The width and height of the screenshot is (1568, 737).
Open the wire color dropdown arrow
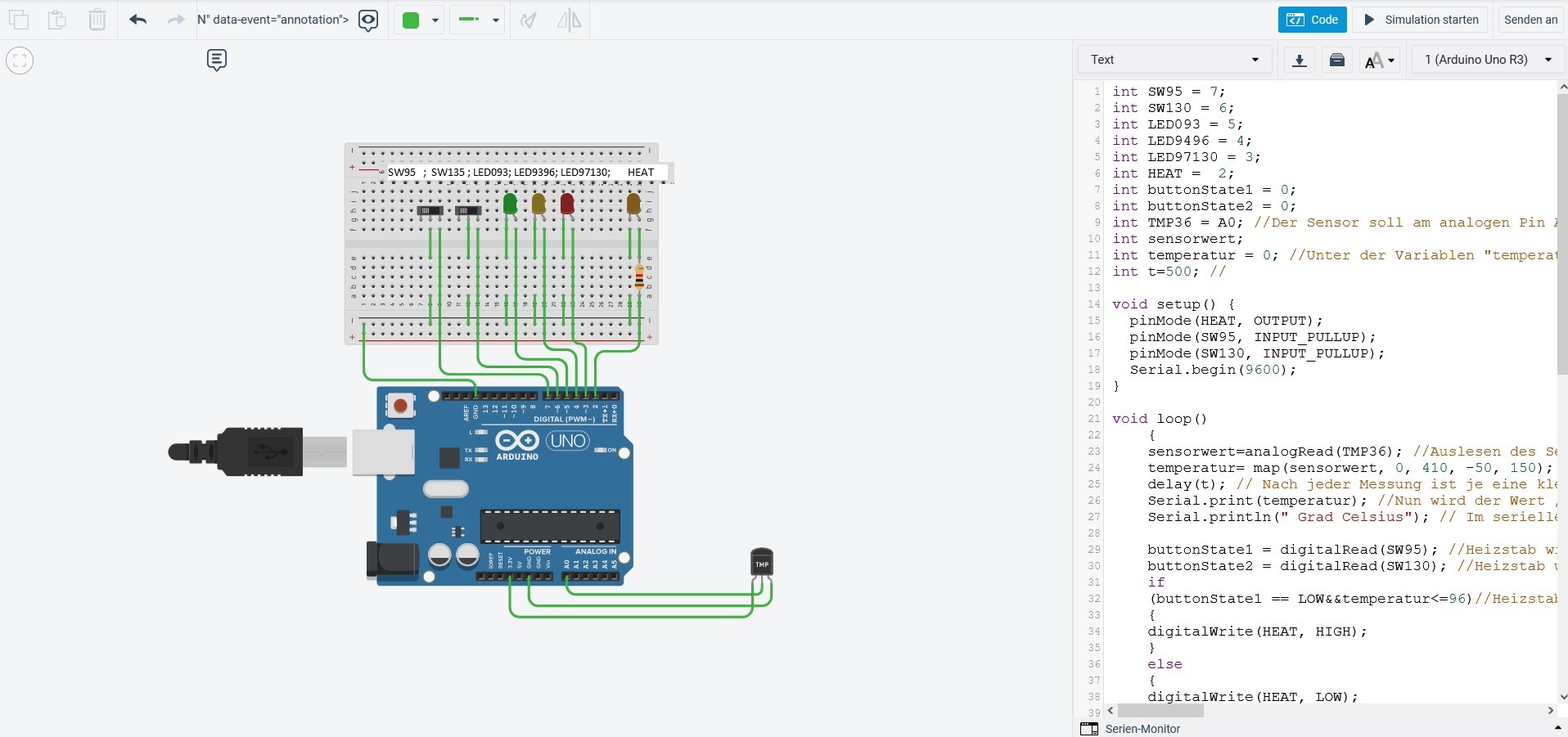coord(435,20)
